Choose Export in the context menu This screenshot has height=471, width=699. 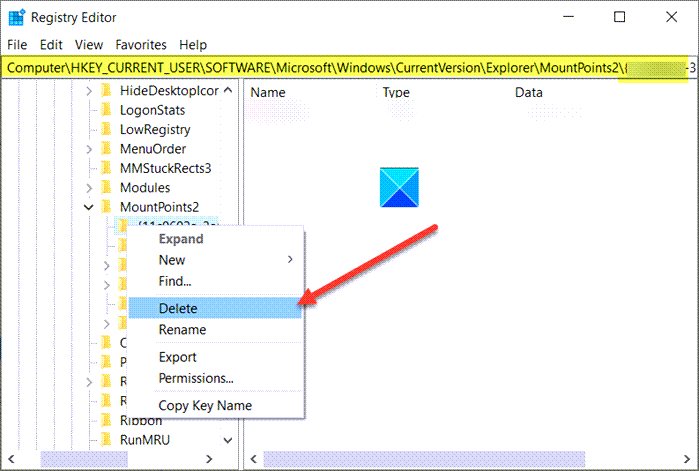pyautogui.click(x=215, y=357)
